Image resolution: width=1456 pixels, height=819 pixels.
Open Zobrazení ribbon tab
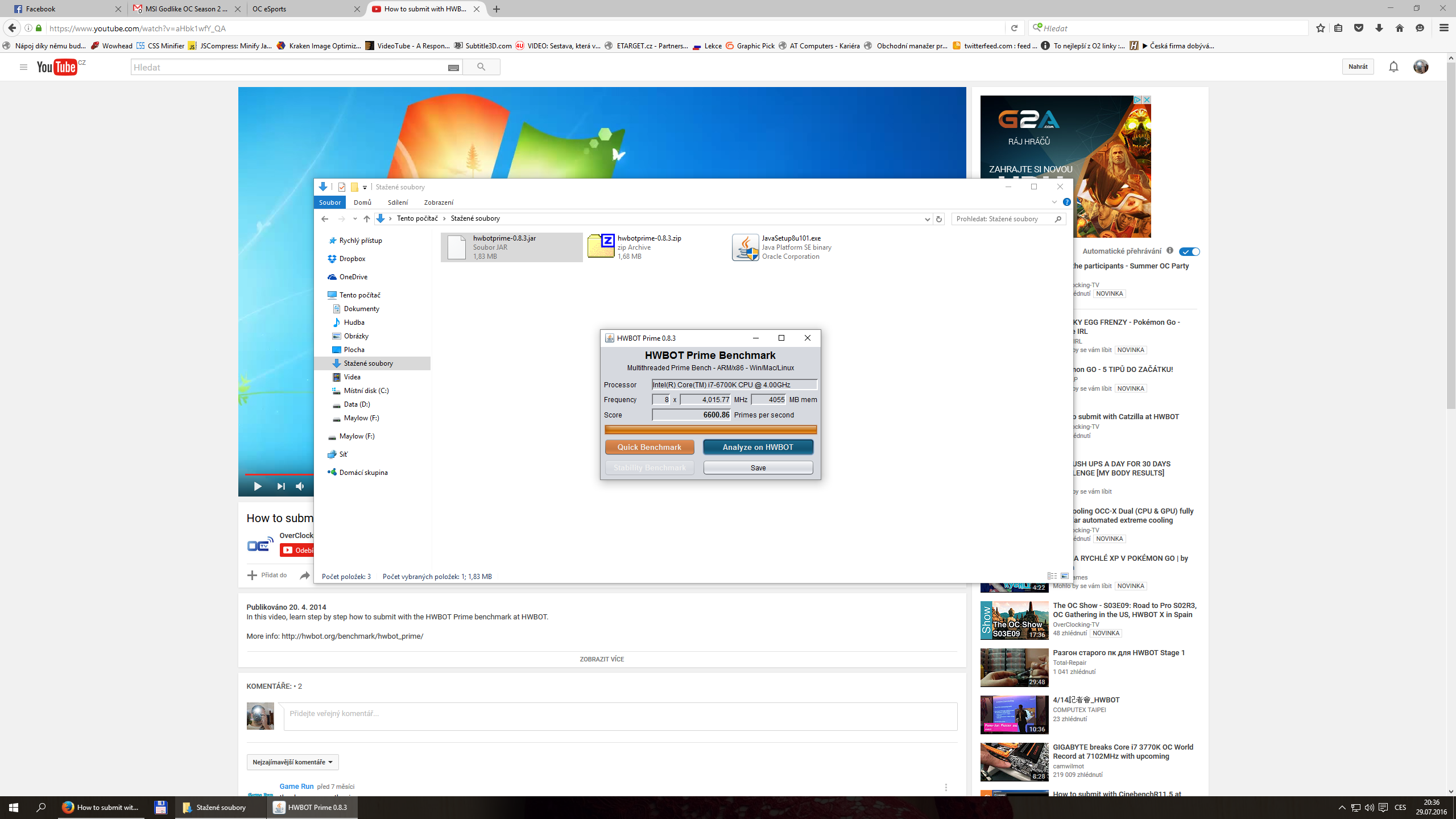pyautogui.click(x=439, y=202)
